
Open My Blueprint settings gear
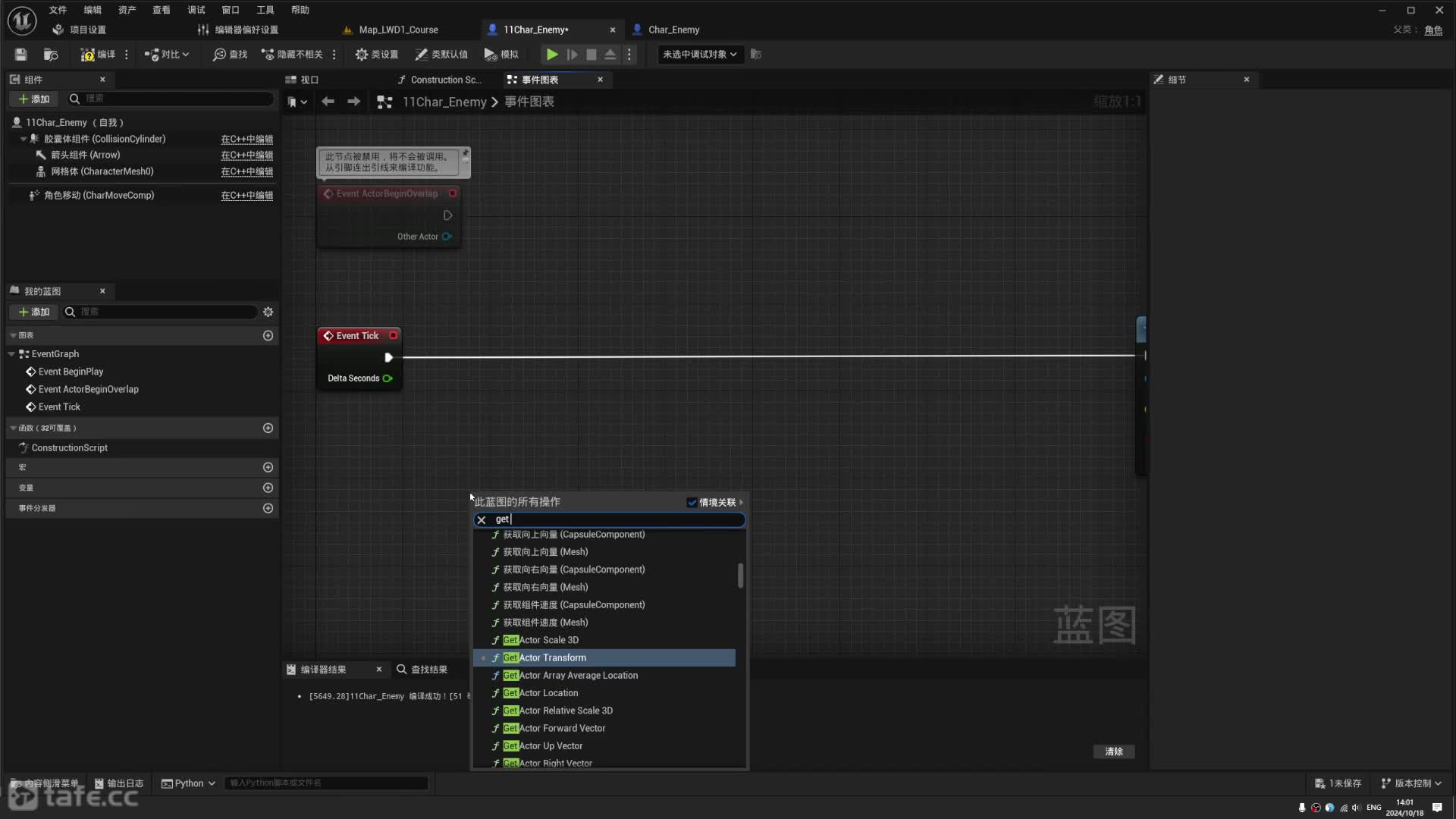(x=268, y=312)
